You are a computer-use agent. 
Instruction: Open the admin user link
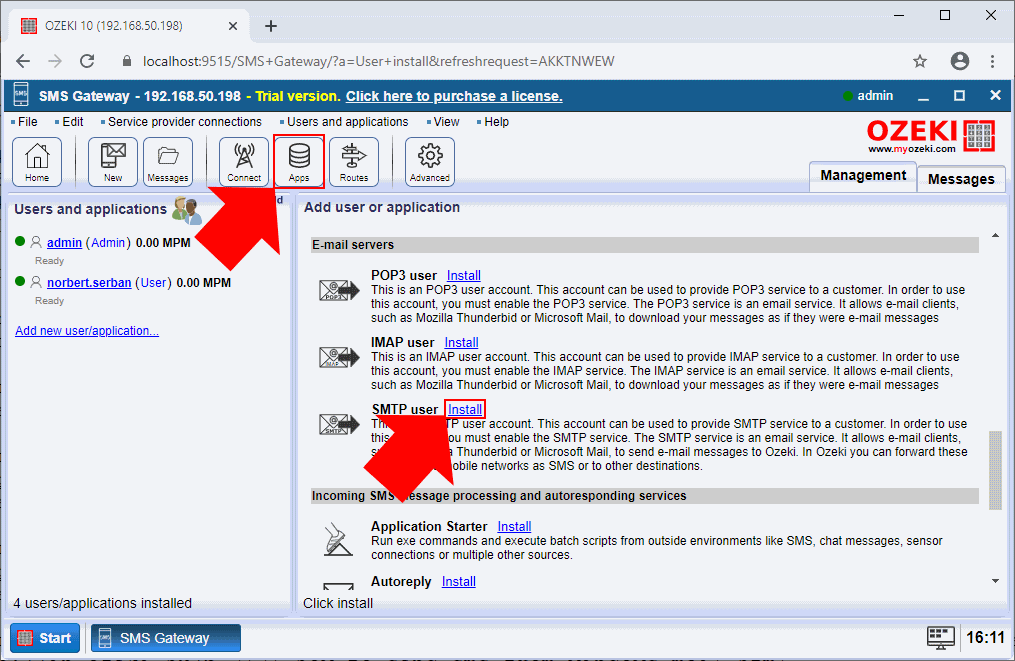click(64, 243)
